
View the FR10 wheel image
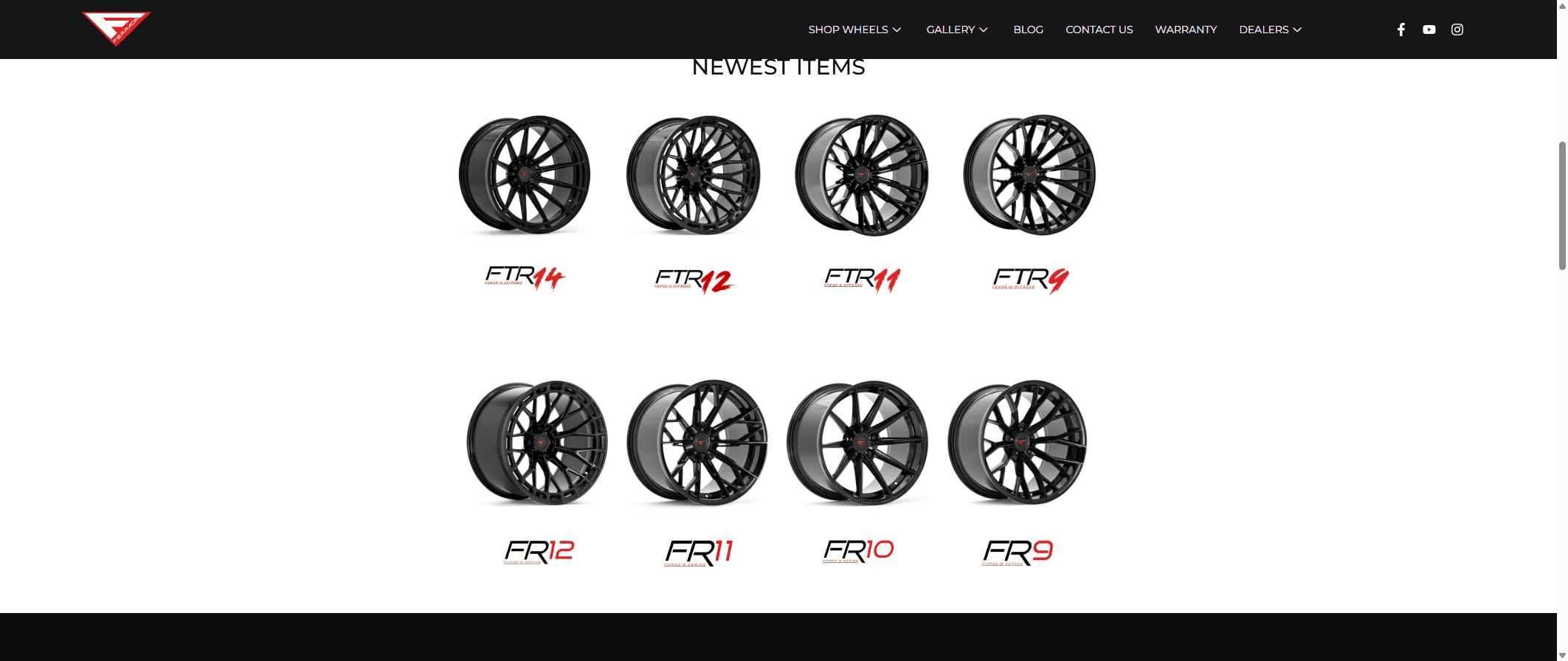[857, 443]
